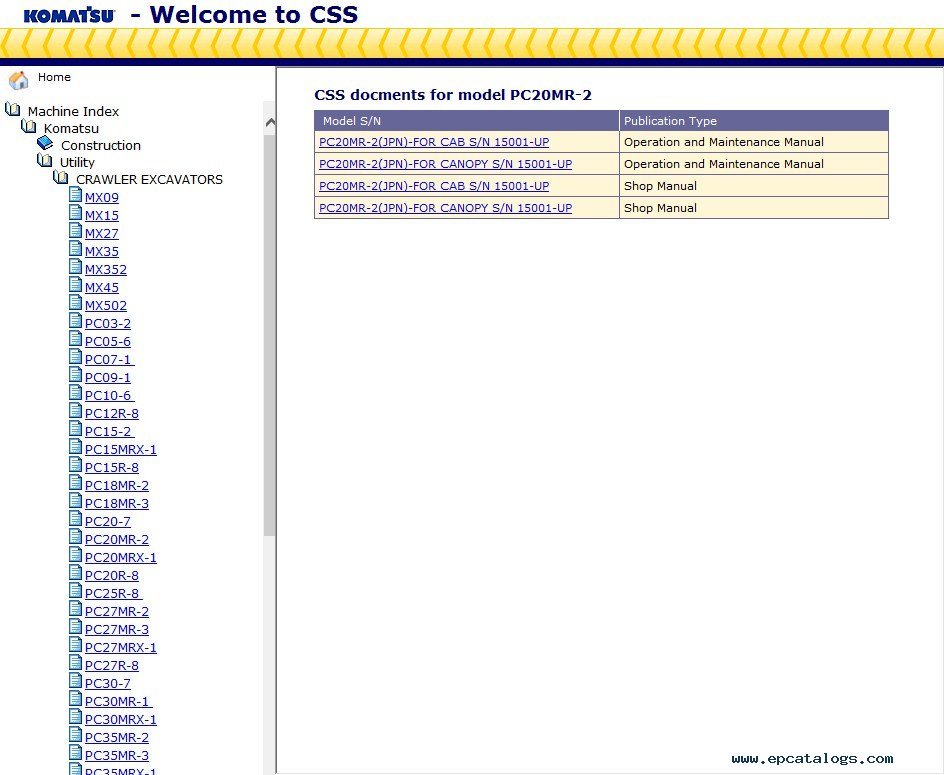Screen dimensions: 944x775
Task: Open CAB Operation and Maintenance Manual link
Action: [434, 142]
